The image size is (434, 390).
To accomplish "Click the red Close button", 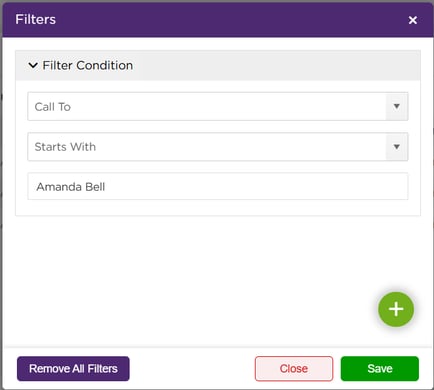I will pyautogui.click(x=294, y=369).
